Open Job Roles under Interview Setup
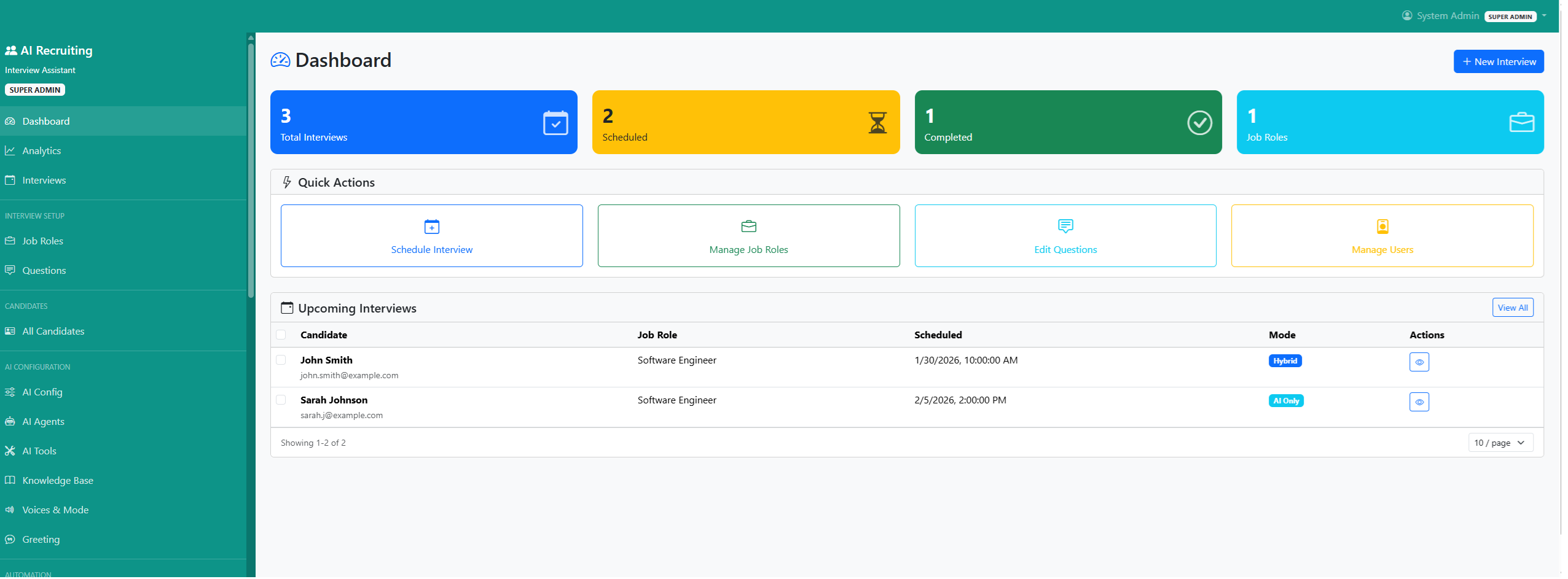The width and height of the screenshot is (1568, 579). point(42,241)
